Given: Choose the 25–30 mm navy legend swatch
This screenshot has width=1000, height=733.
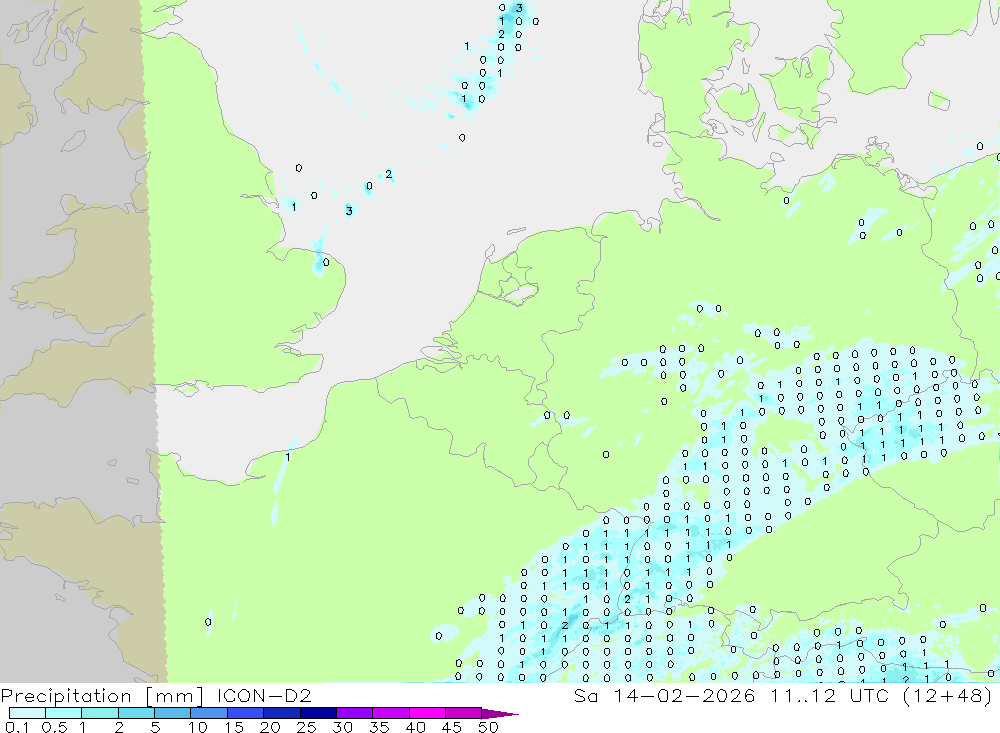Looking at the screenshot, I should pyautogui.click(x=318, y=713).
